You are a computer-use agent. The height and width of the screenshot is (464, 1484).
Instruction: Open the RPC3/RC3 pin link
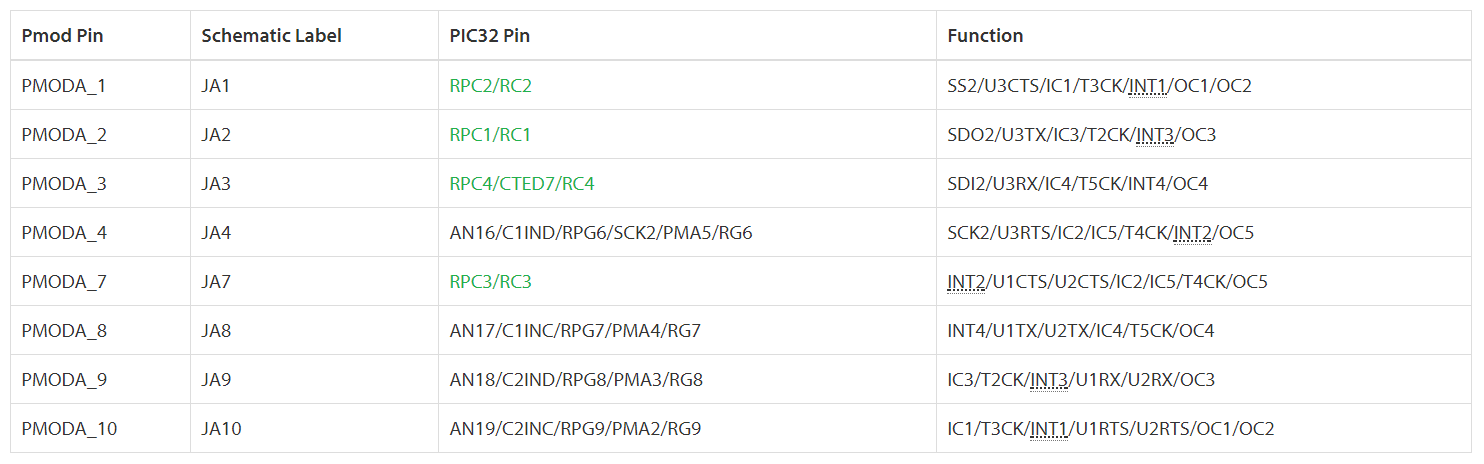pyautogui.click(x=490, y=282)
